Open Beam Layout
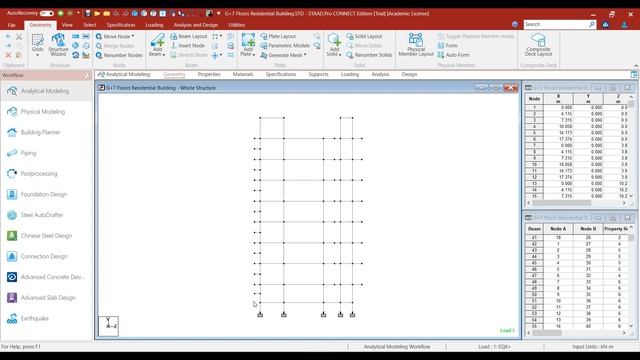 click(189, 36)
